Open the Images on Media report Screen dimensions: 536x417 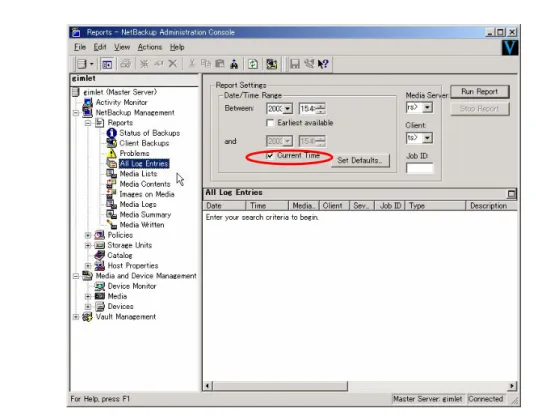point(147,194)
